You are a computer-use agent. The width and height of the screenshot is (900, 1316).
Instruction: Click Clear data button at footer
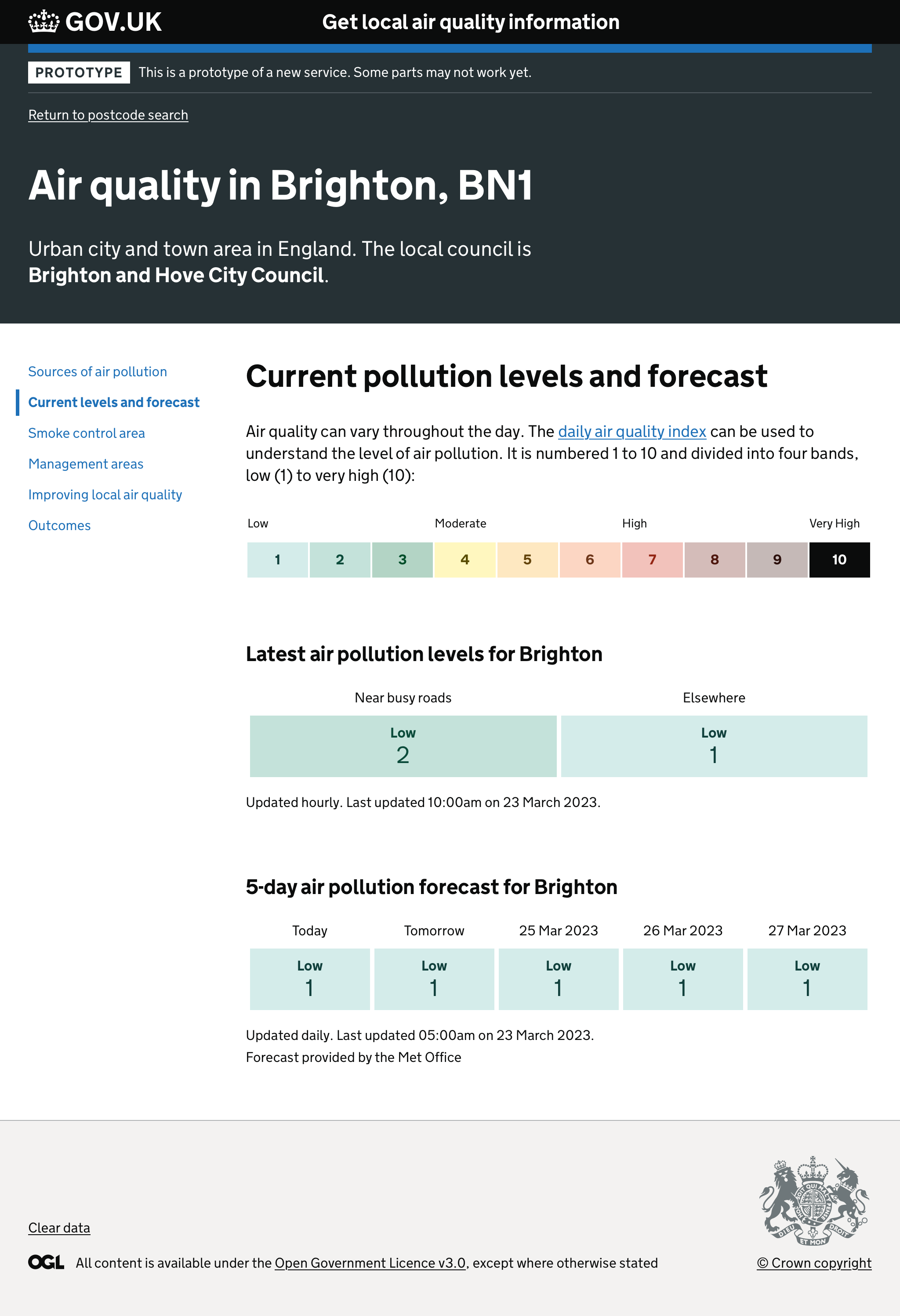click(59, 1227)
